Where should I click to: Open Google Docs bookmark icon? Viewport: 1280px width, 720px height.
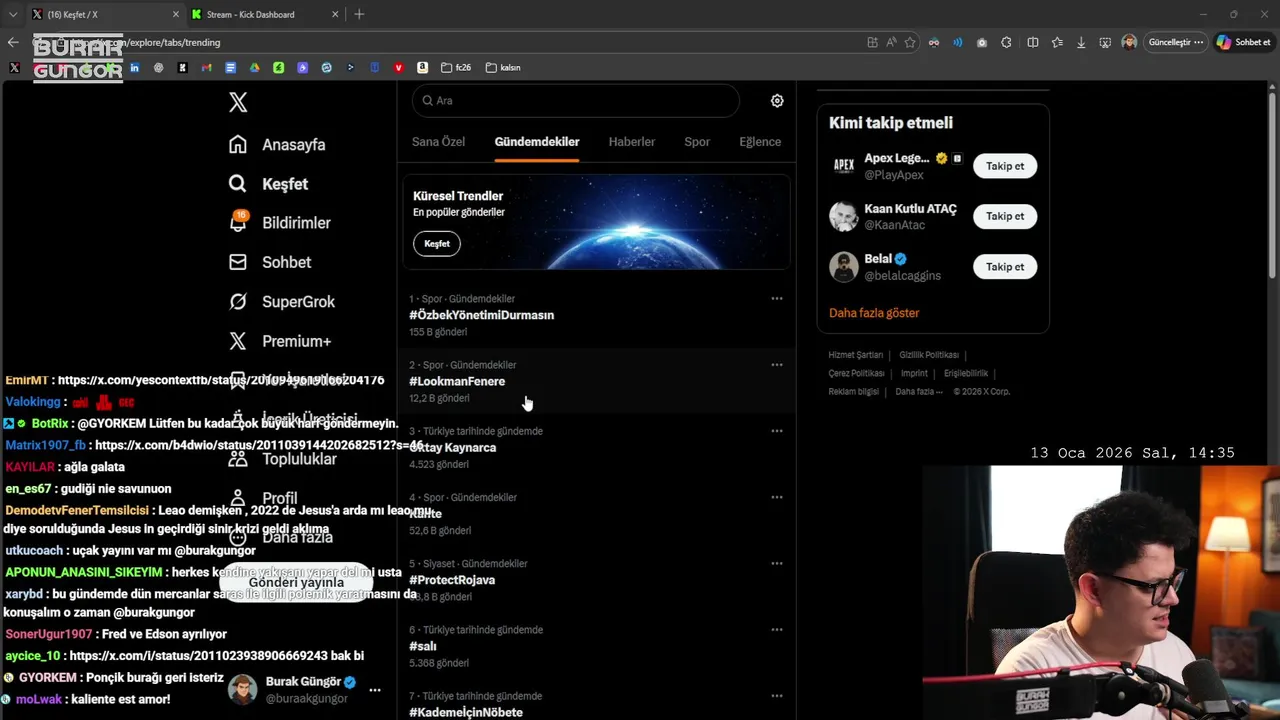(230, 68)
